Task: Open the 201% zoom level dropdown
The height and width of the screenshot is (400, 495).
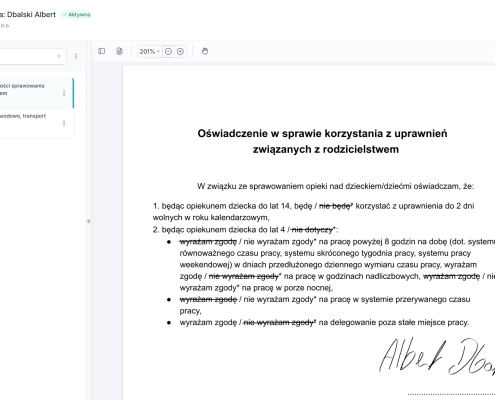Action: 150,51
